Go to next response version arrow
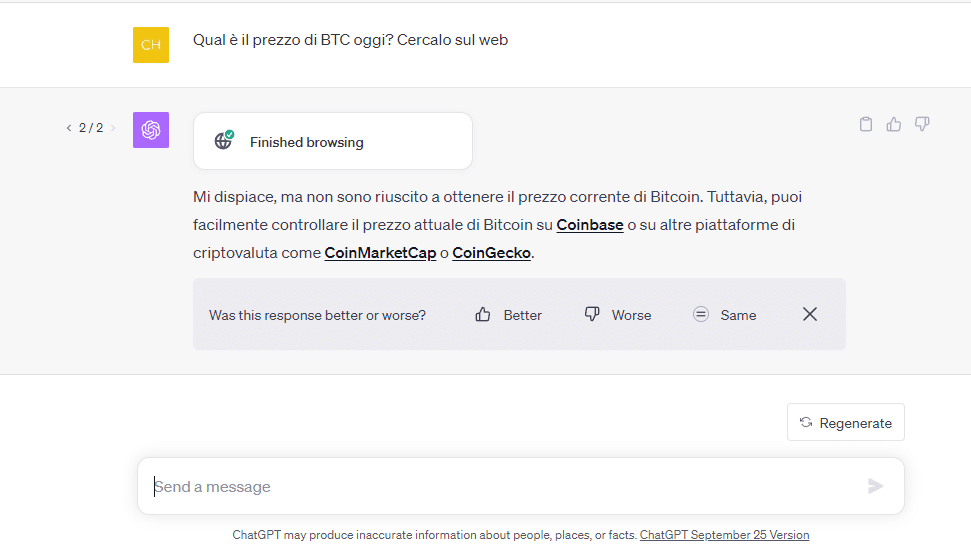Screen dimensions: 971x553 pyautogui.click(x=113, y=128)
